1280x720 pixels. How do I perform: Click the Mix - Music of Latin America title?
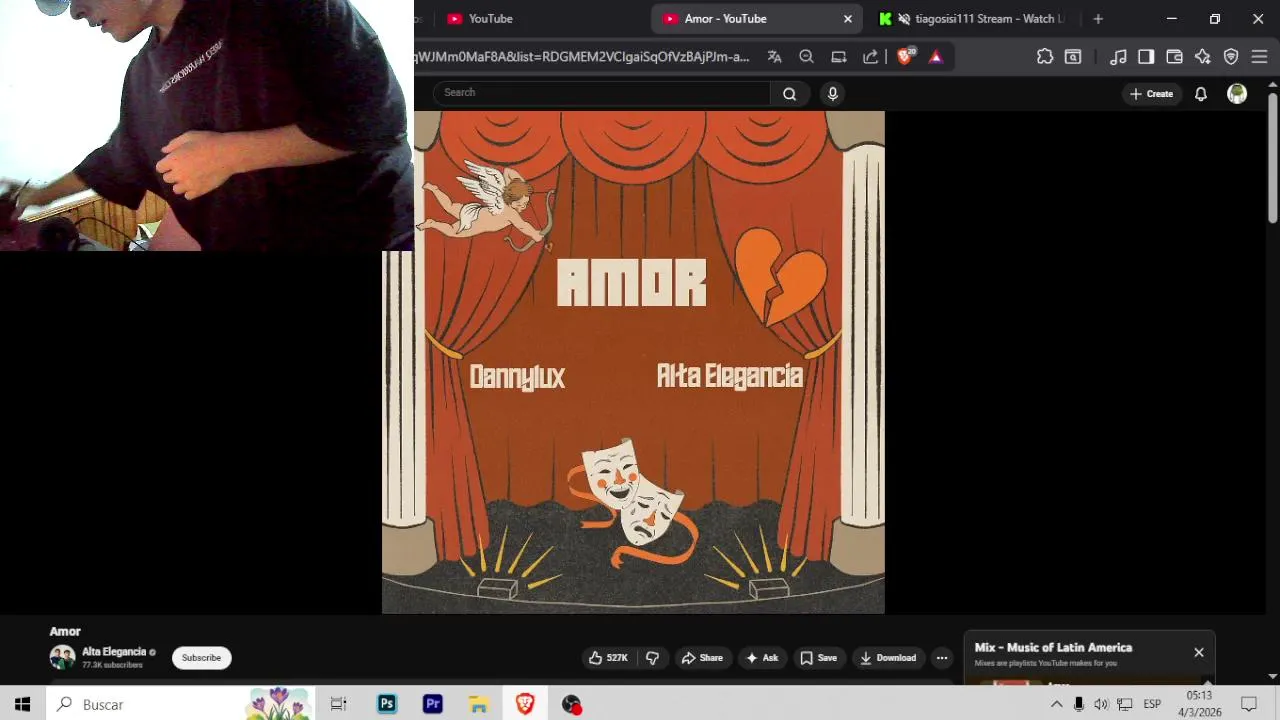pyautogui.click(x=1053, y=647)
